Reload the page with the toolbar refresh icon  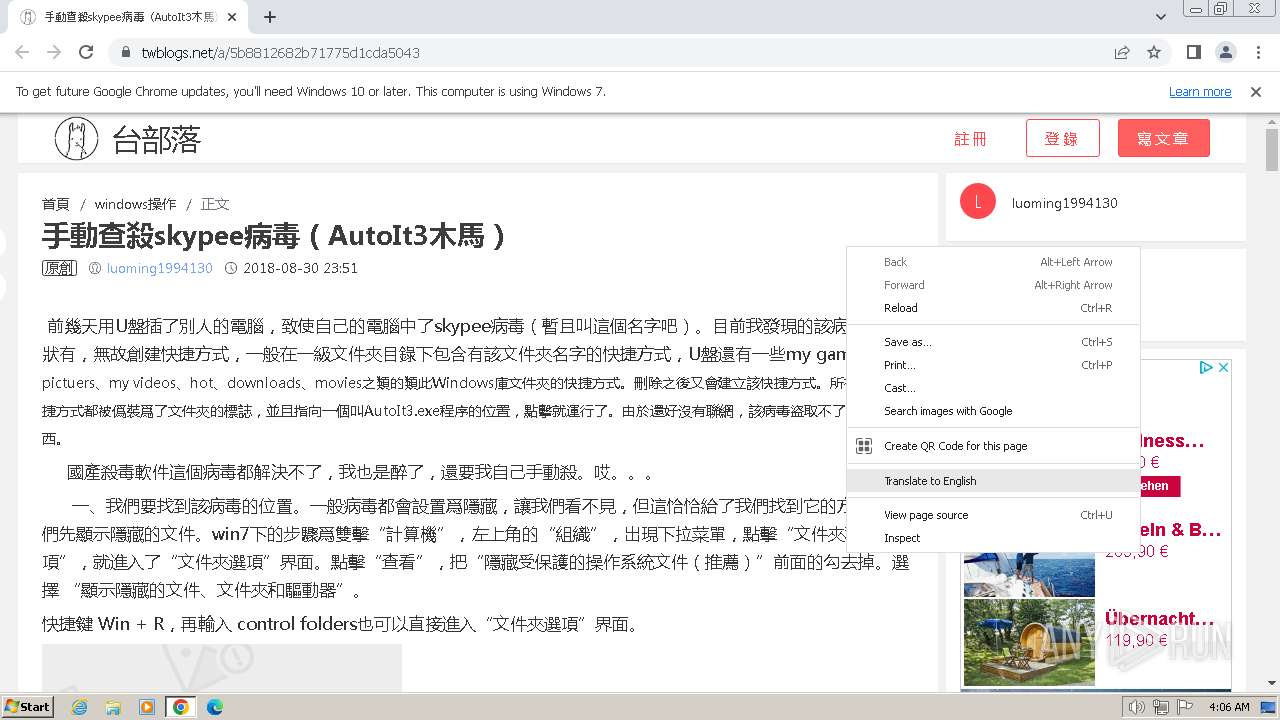86,52
